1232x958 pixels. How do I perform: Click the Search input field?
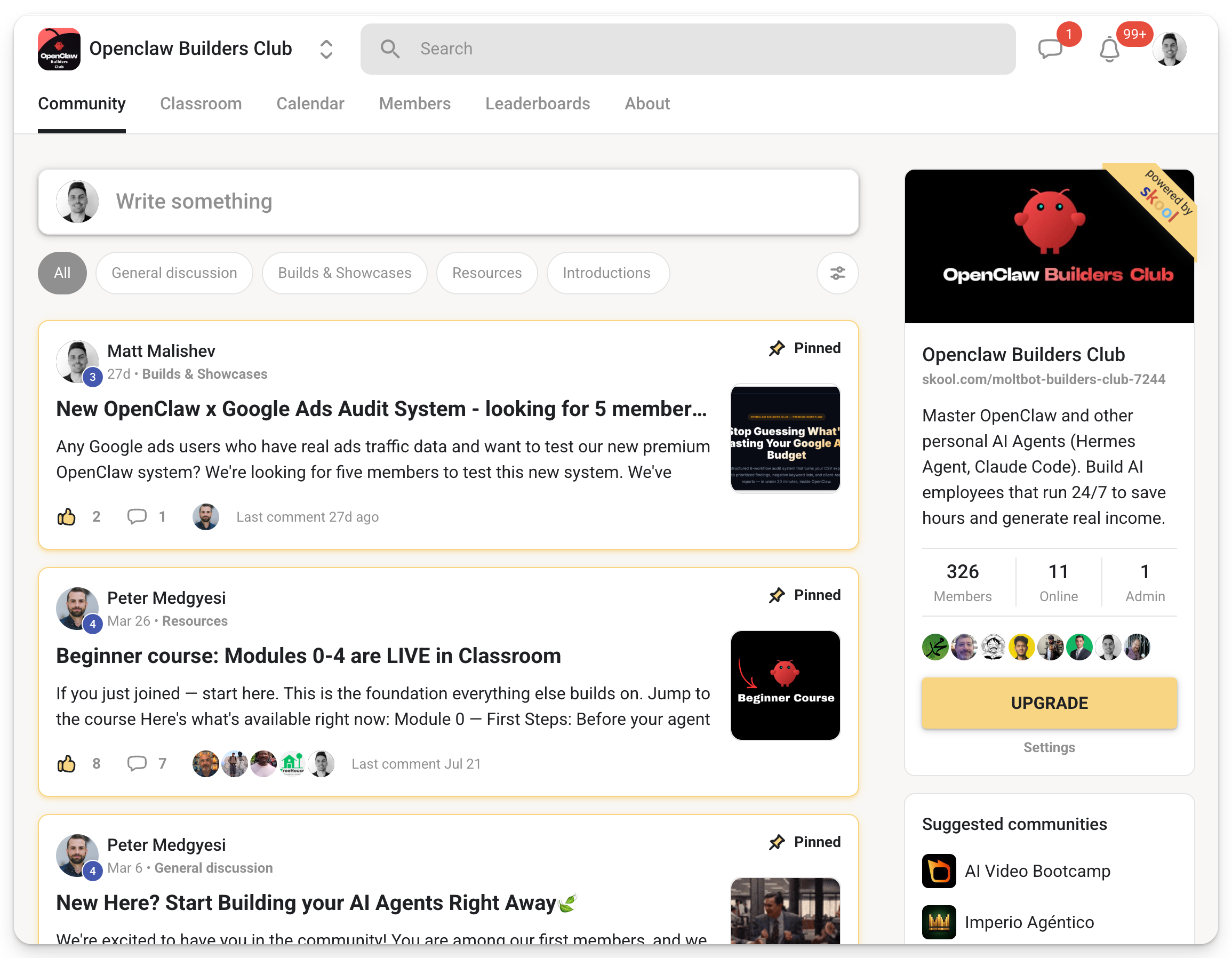(x=687, y=49)
